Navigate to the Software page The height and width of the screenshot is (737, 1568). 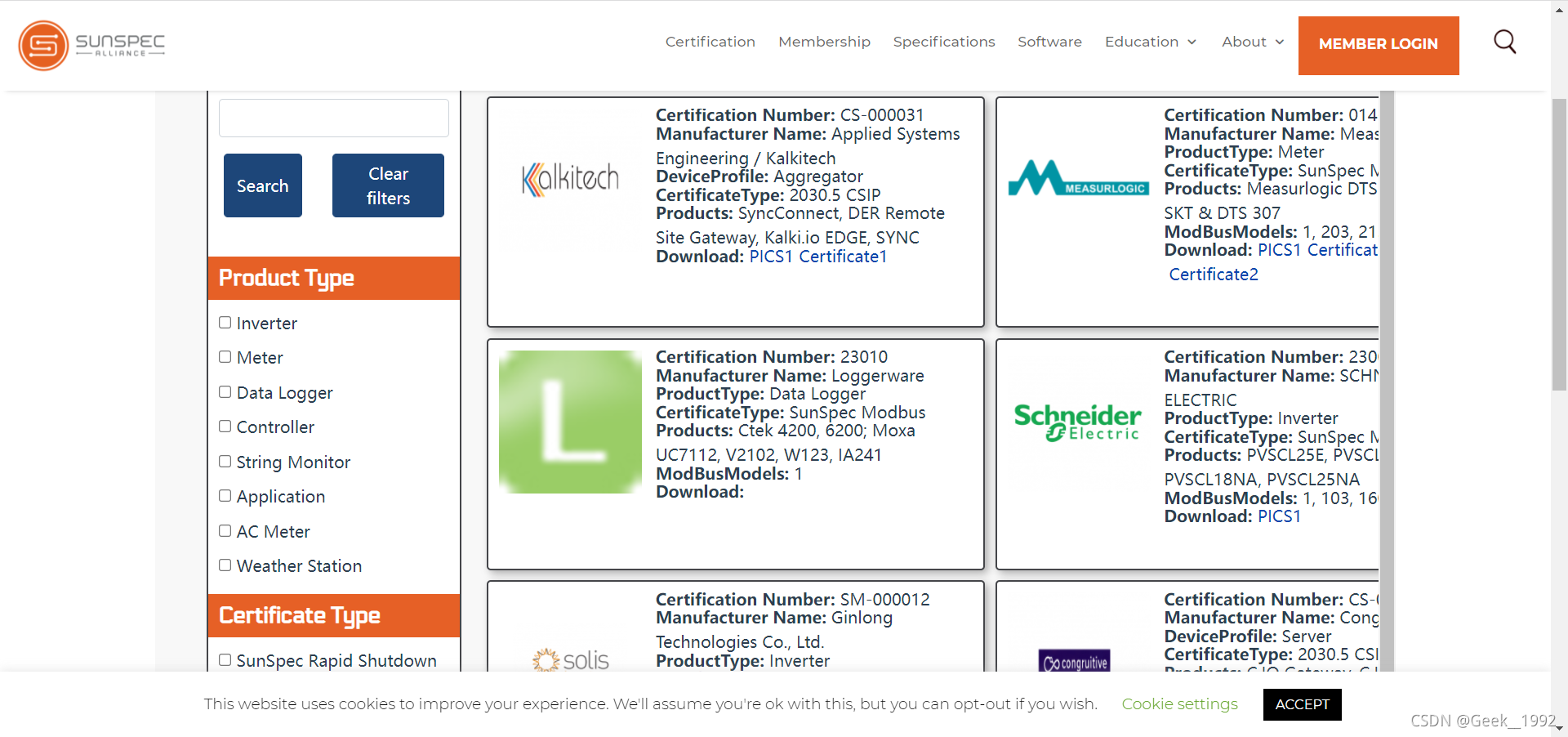1049,42
